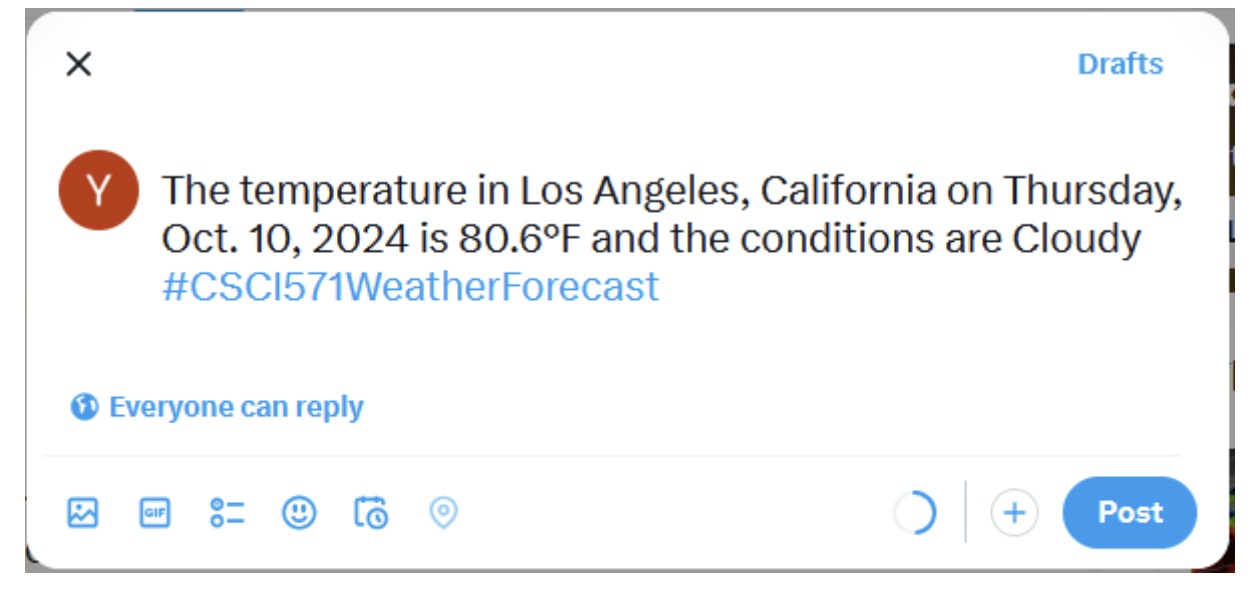The width and height of the screenshot is (1250, 590).
Task: Add a photo with the media icon
Action: coord(83,513)
